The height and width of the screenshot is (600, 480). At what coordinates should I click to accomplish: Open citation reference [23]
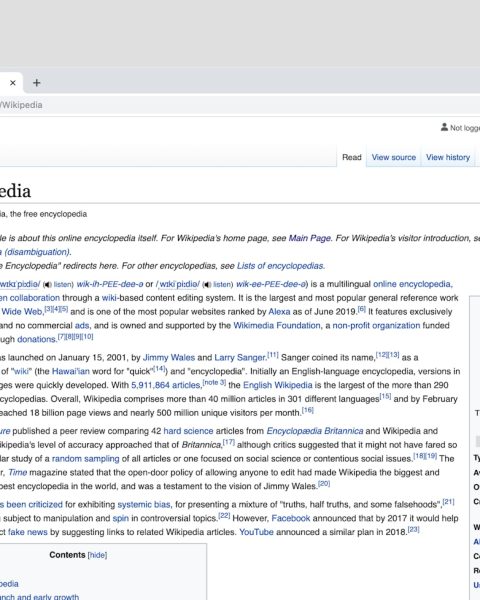coord(413,529)
